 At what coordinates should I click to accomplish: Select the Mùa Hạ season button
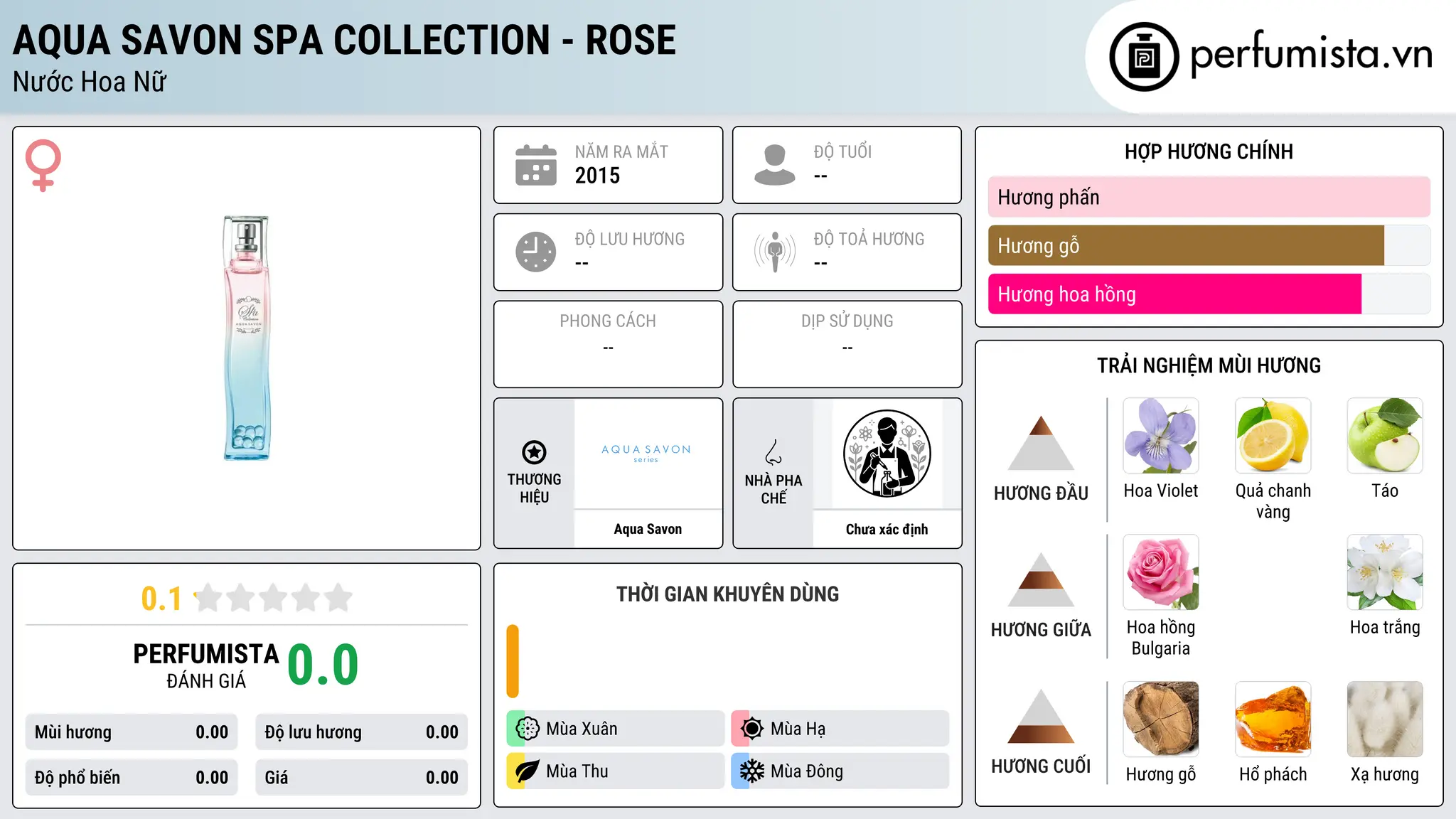(x=840, y=729)
